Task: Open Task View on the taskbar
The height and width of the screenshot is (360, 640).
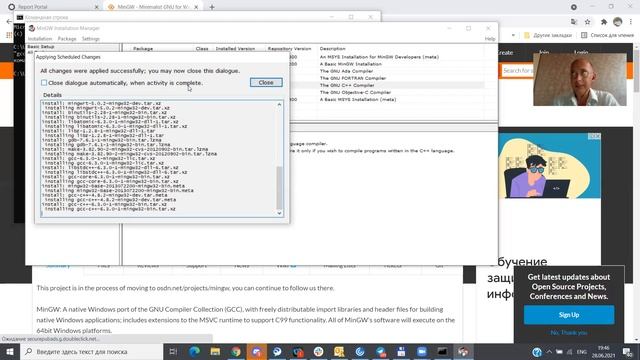Action: click(173, 351)
